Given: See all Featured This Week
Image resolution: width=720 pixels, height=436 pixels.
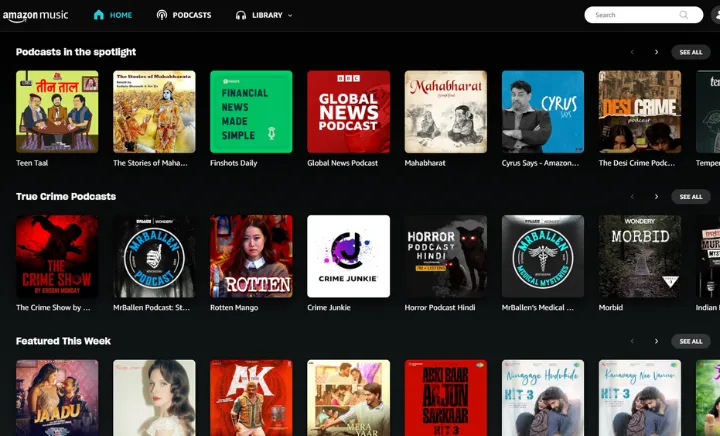Looking at the screenshot, I should coord(691,341).
